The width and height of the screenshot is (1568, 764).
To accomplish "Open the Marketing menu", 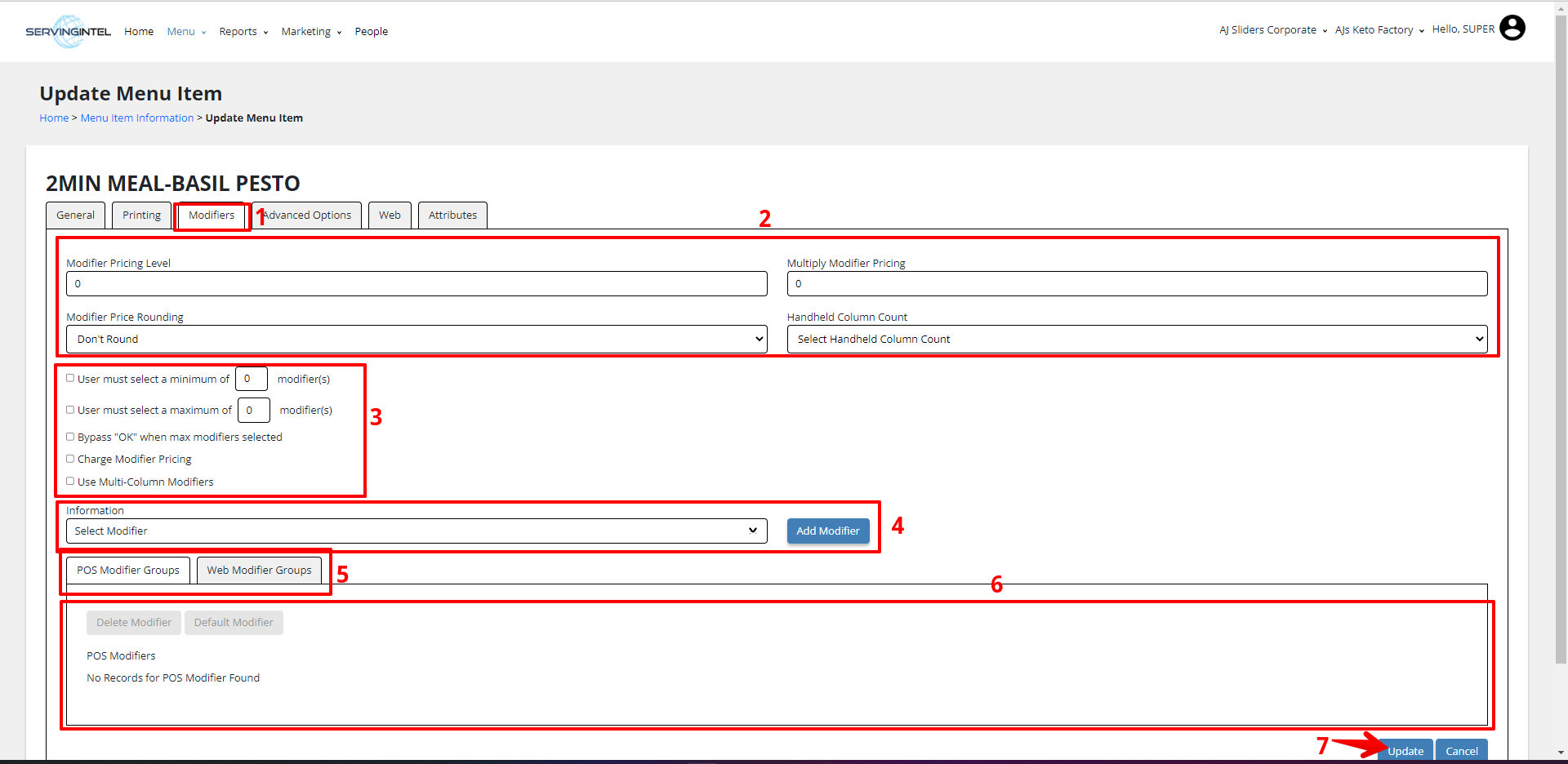I will click(310, 32).
